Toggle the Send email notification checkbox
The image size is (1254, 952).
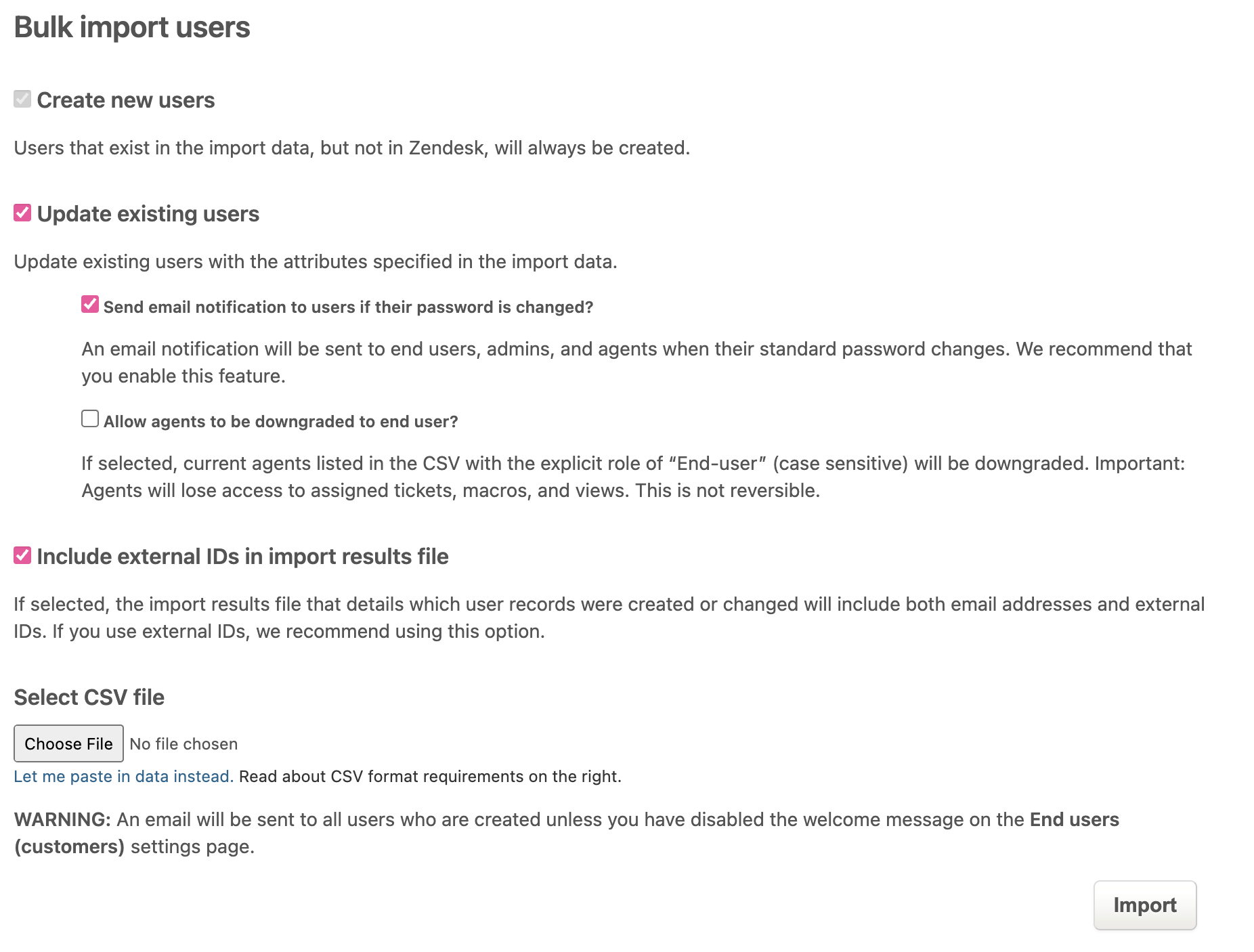pos(90,305)
